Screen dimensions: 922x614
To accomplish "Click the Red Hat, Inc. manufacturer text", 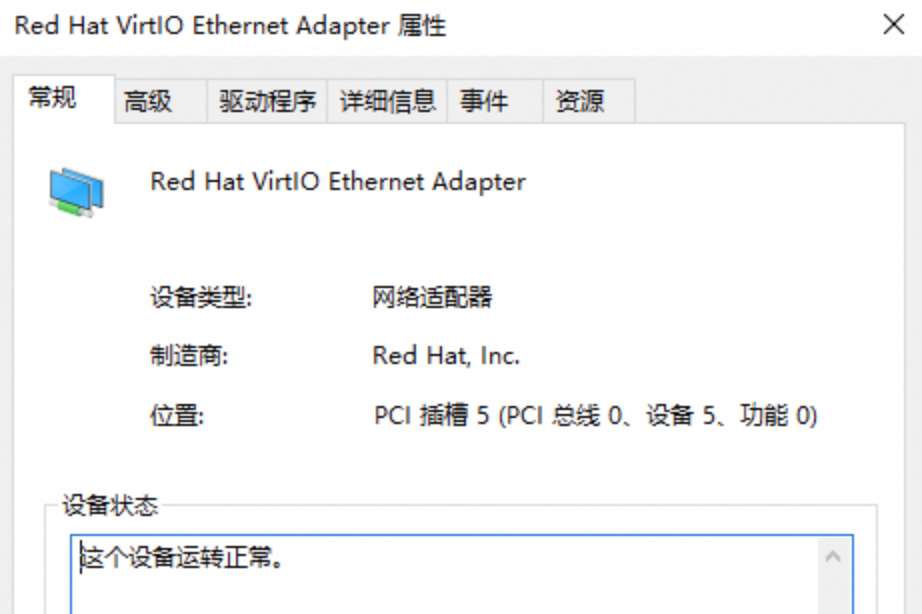I will [446, 356].
